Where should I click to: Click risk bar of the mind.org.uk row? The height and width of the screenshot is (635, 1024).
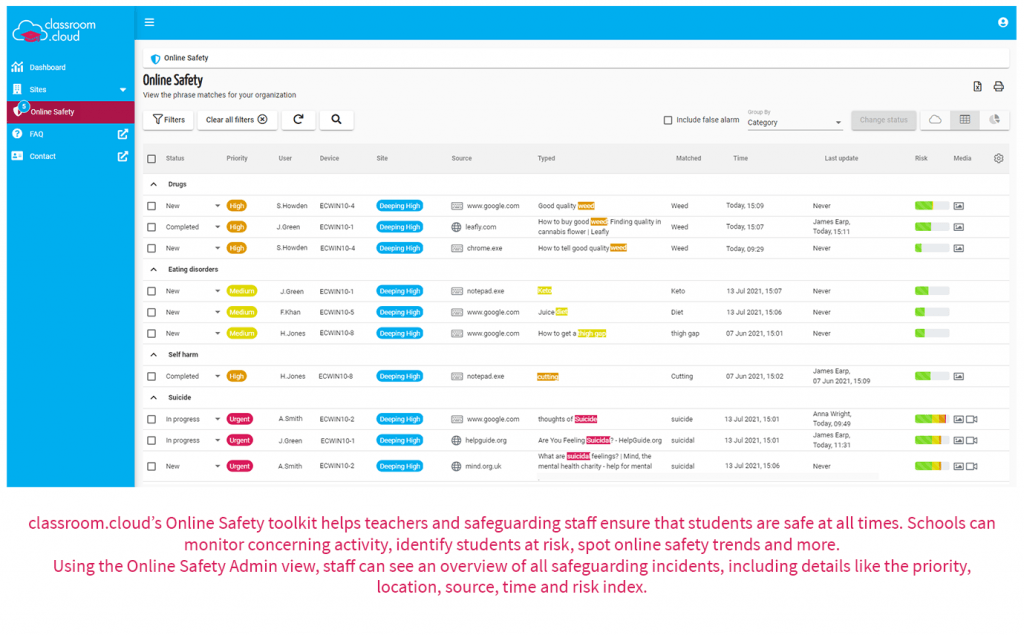(x=930, y=466)
